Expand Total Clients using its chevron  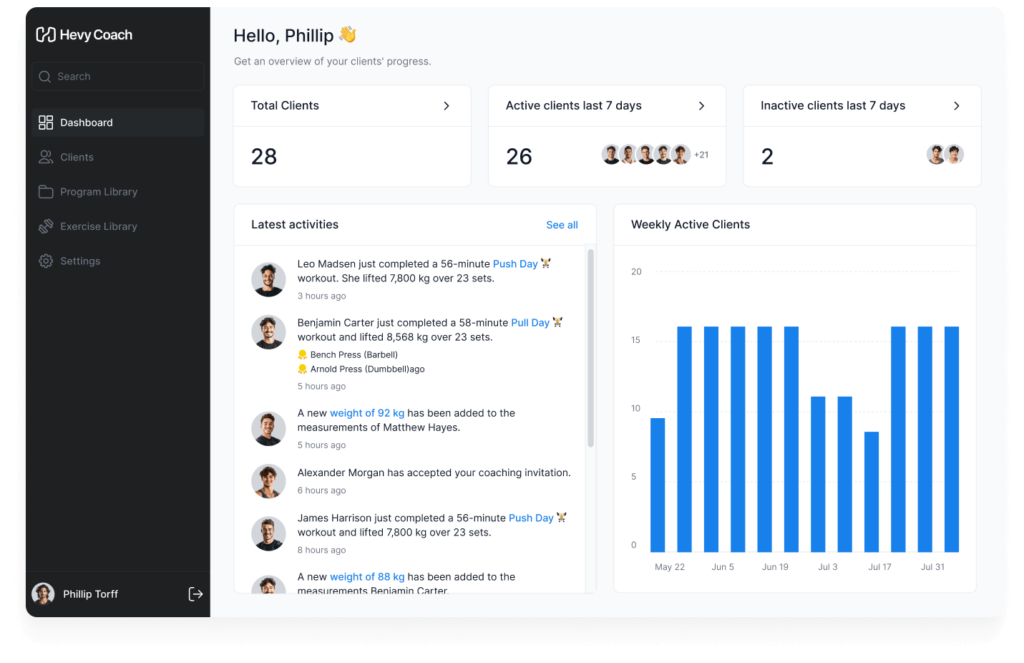tap(446, 106)
